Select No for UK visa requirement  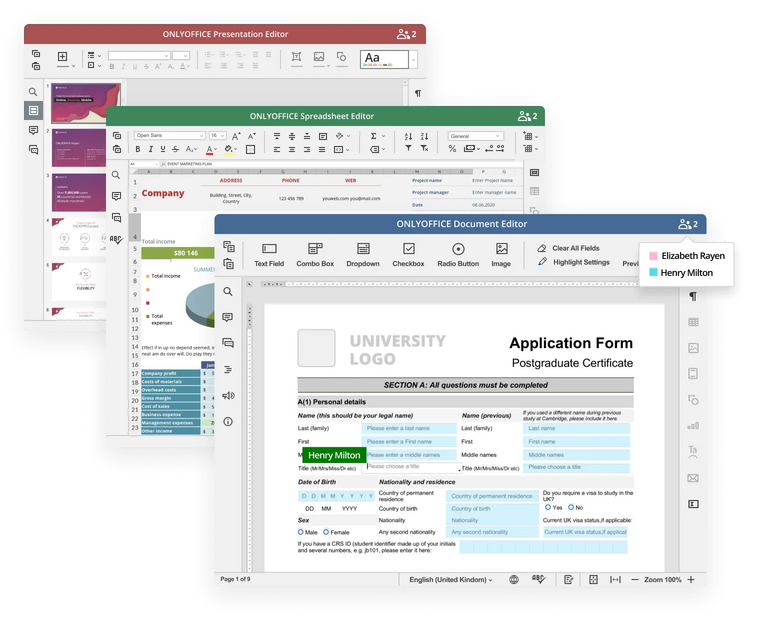571,507
